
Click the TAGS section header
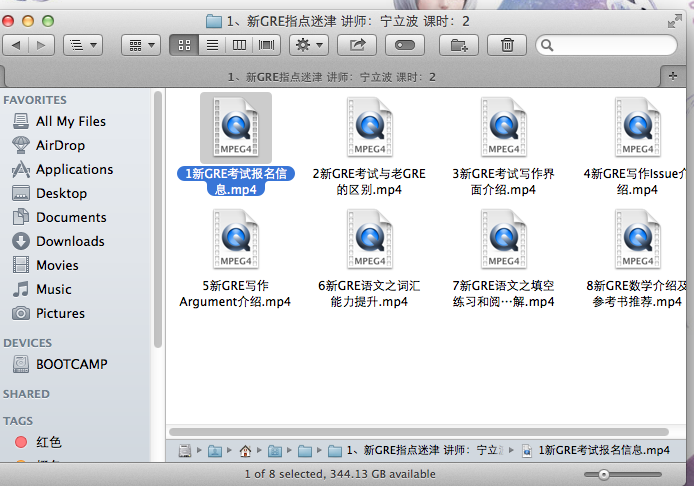pos(18,421)
